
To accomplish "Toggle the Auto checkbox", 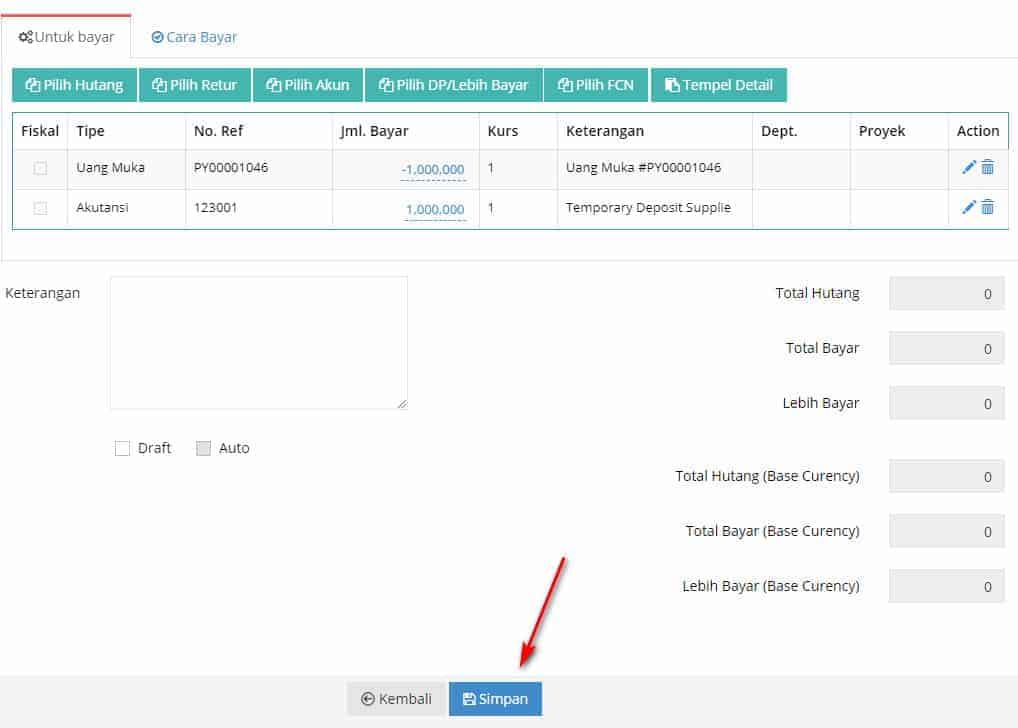I will pyautogui.click(x=204, y=449).
